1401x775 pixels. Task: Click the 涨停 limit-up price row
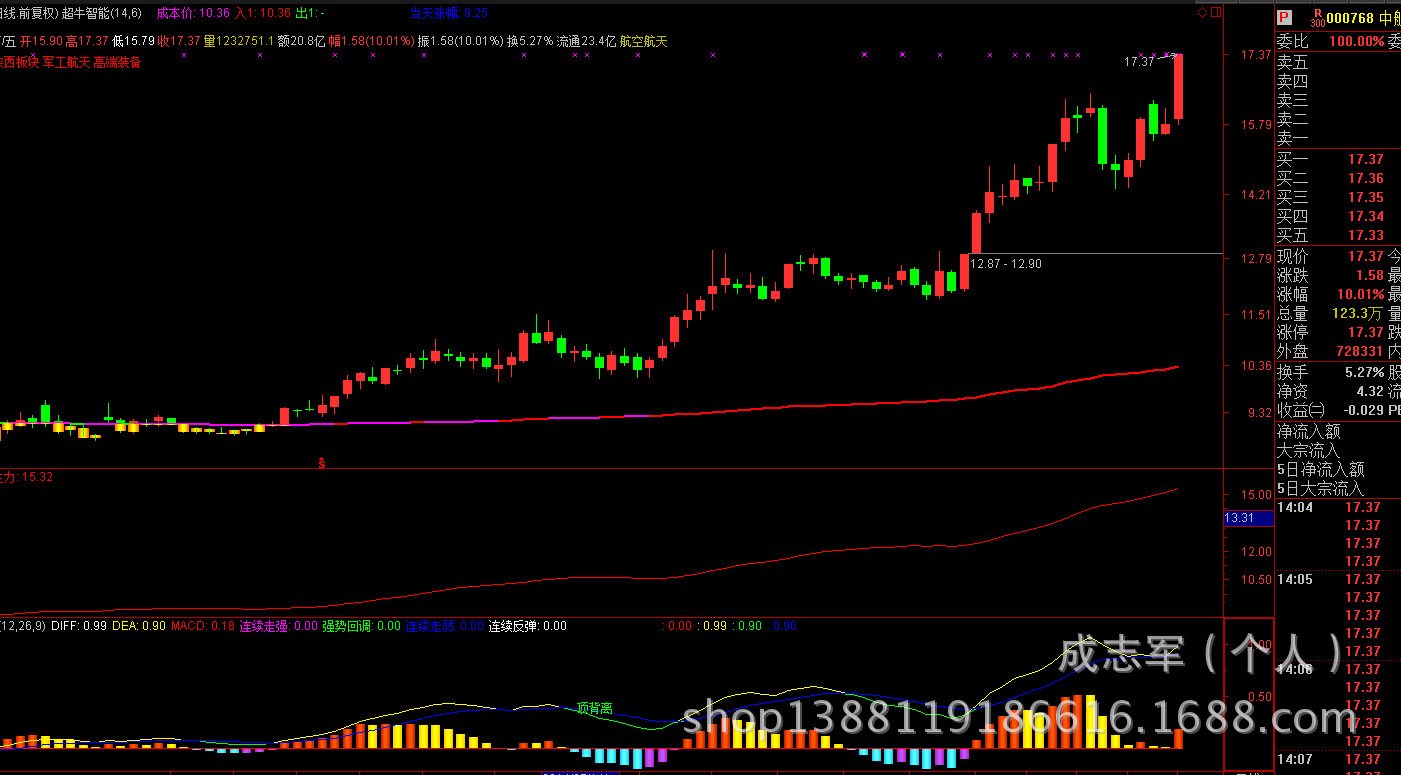[1331, 332]
